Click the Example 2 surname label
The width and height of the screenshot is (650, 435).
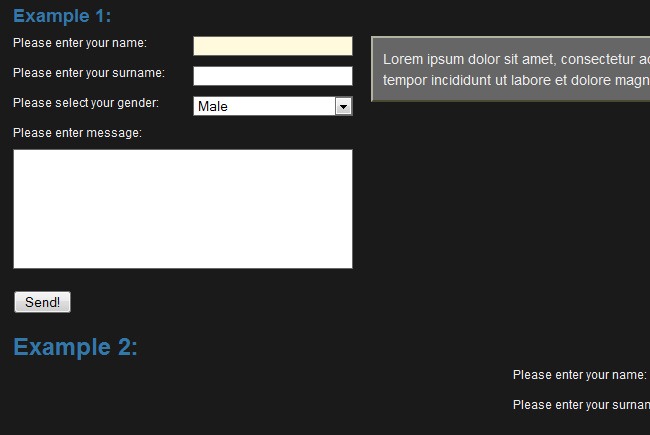(x=581, y=405)
